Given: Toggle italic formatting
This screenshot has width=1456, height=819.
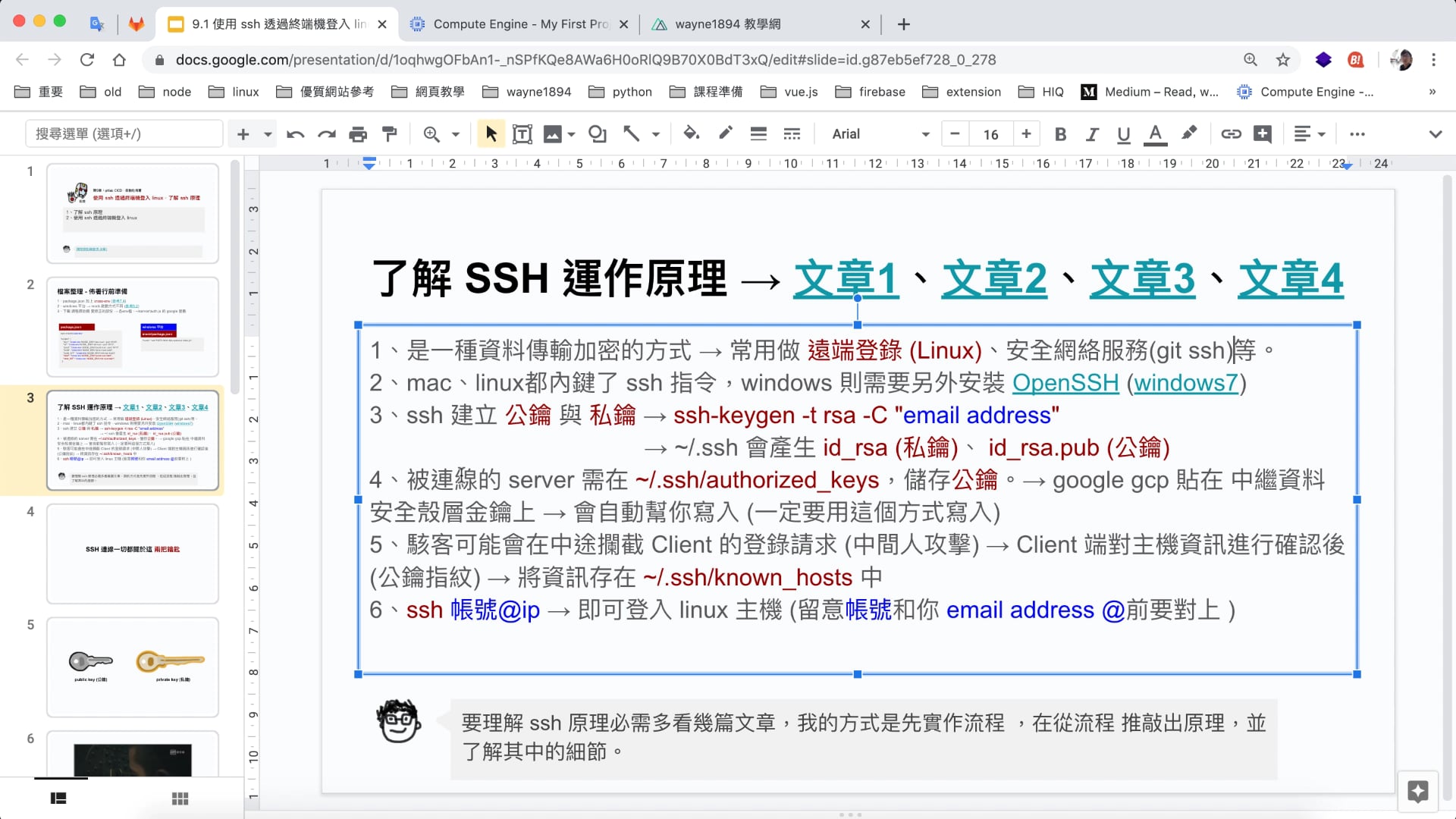Looking at the screenshot, I should pos(1091,134).
